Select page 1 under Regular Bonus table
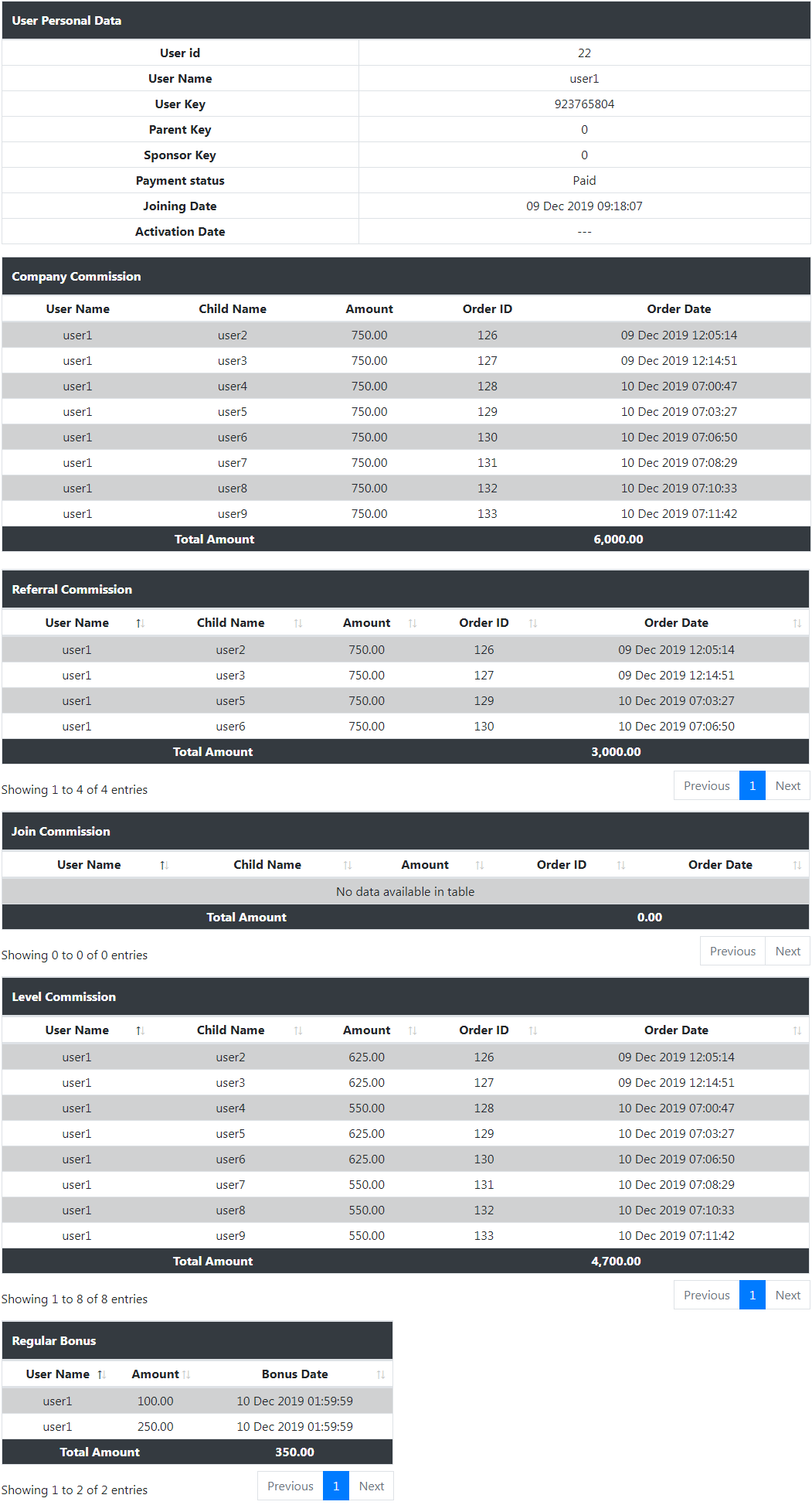The image size is (812, 1505). (336, 1486)
